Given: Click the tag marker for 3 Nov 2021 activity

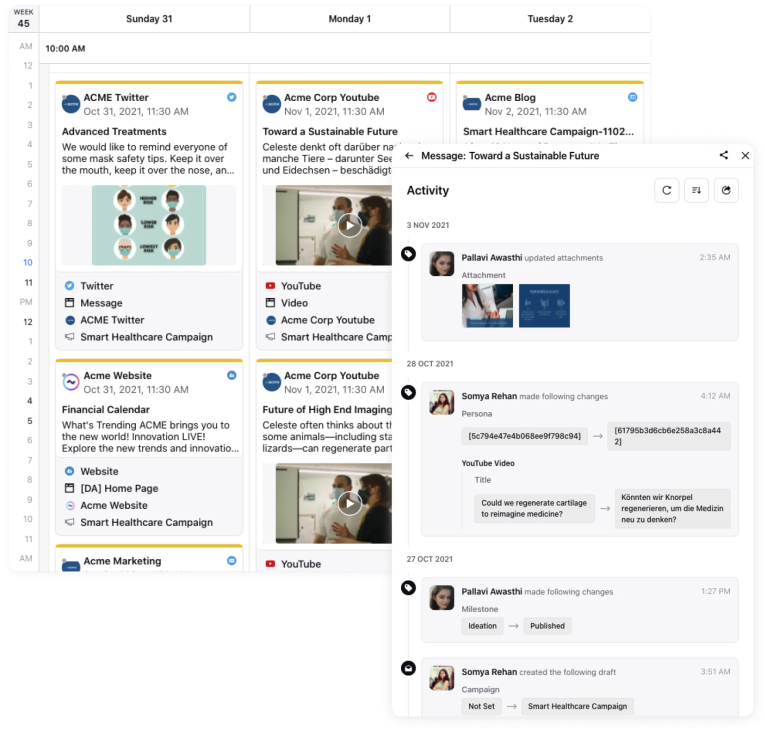Looking at the screenshot, I should tap(408, 254).
